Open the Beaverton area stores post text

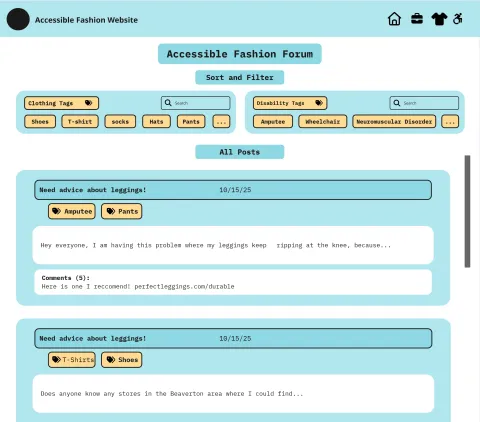tap(233, 394)
